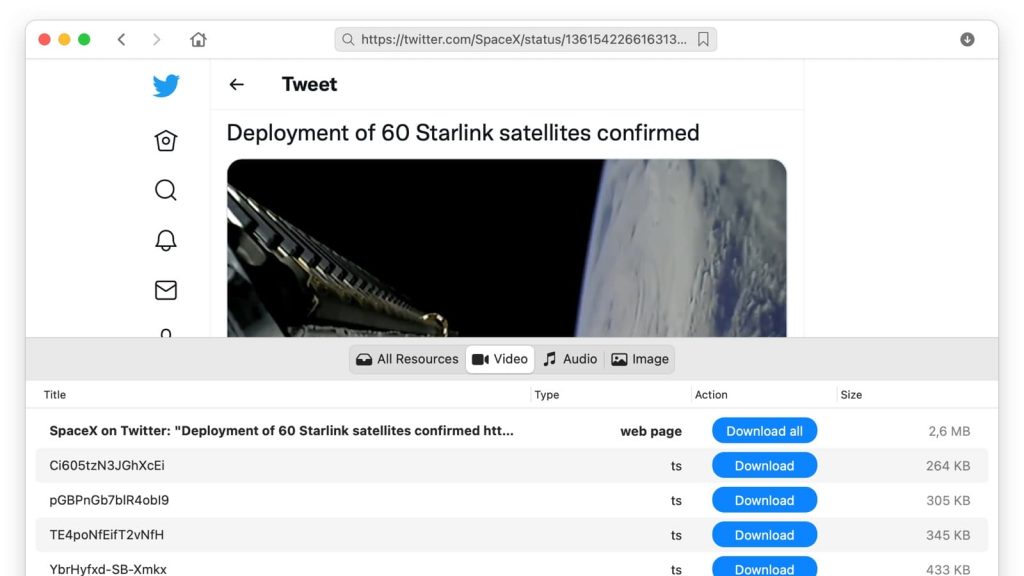Image resolution: width=1024 pixels, height=576 pixels.
Task: Click the '2,6 MB' size value
Action: (949, 431)
